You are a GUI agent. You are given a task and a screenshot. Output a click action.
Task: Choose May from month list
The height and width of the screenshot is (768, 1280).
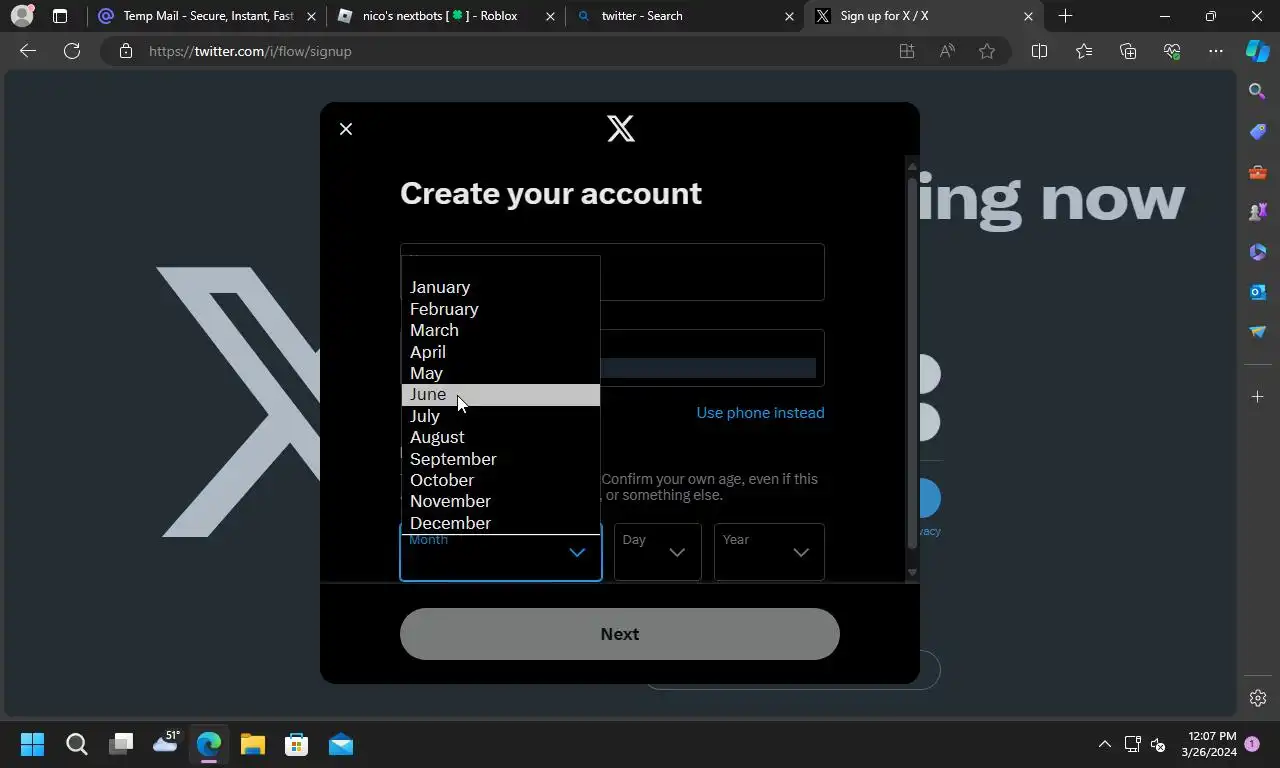pos(500,373)
